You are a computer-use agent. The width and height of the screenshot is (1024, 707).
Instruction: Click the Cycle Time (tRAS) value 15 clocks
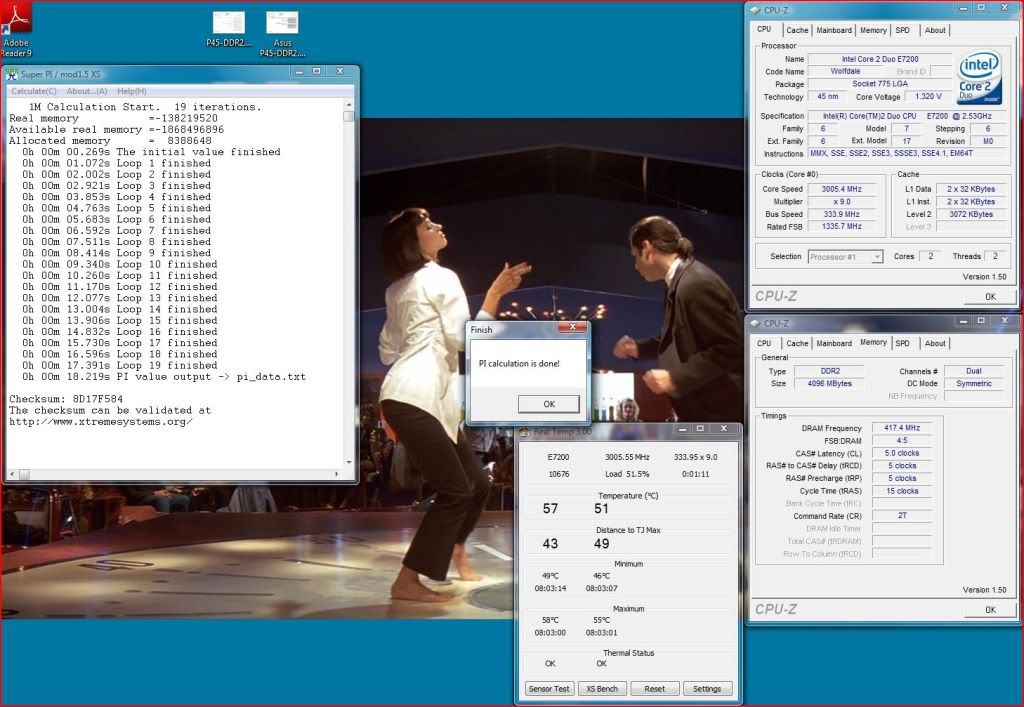click(x=902, y=491)
